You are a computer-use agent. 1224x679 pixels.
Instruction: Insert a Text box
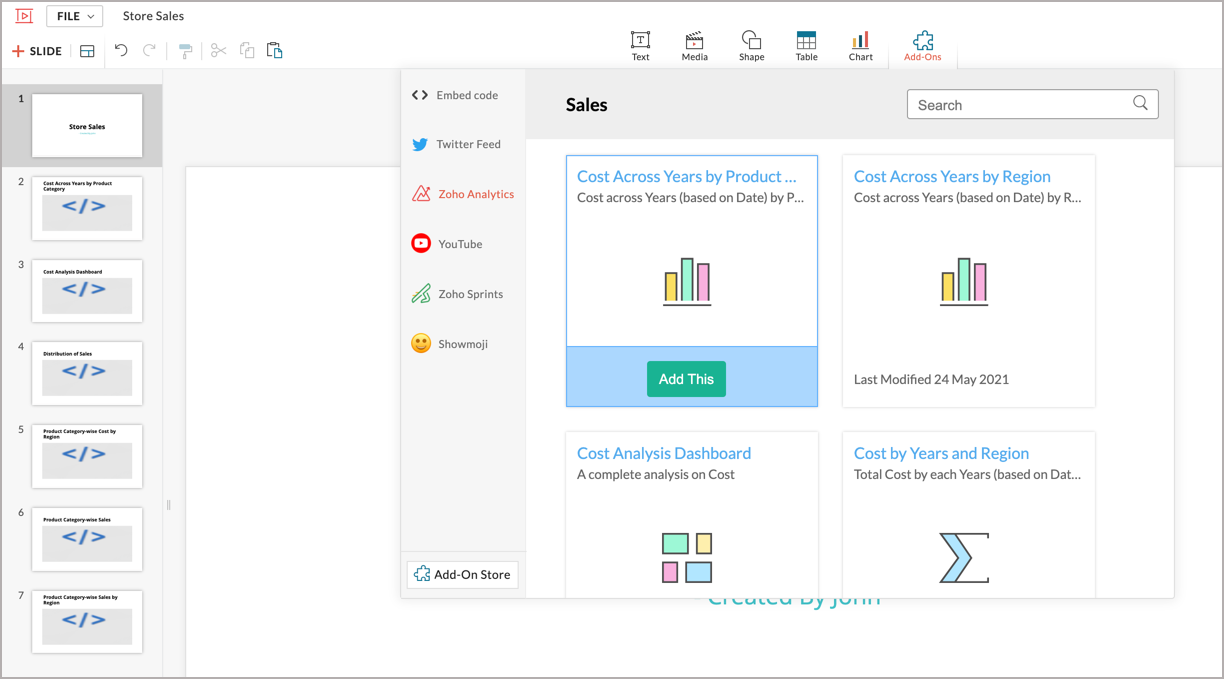click(x=641, y=46)
